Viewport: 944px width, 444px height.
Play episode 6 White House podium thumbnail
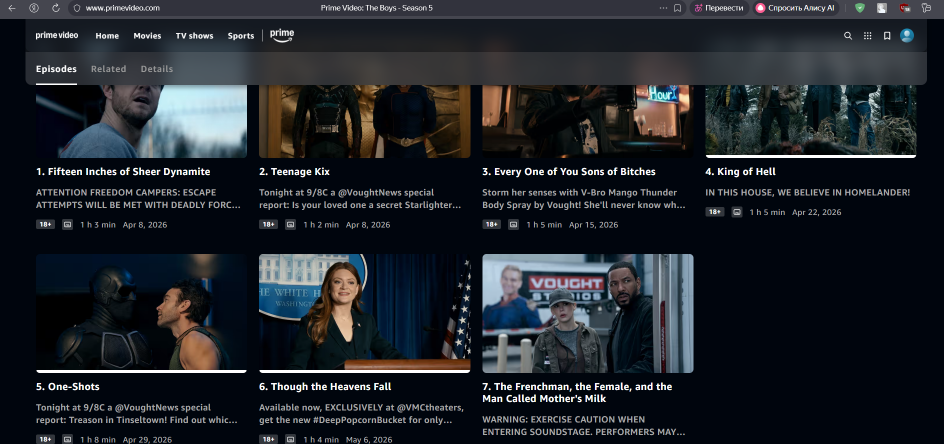pos(365,313)
